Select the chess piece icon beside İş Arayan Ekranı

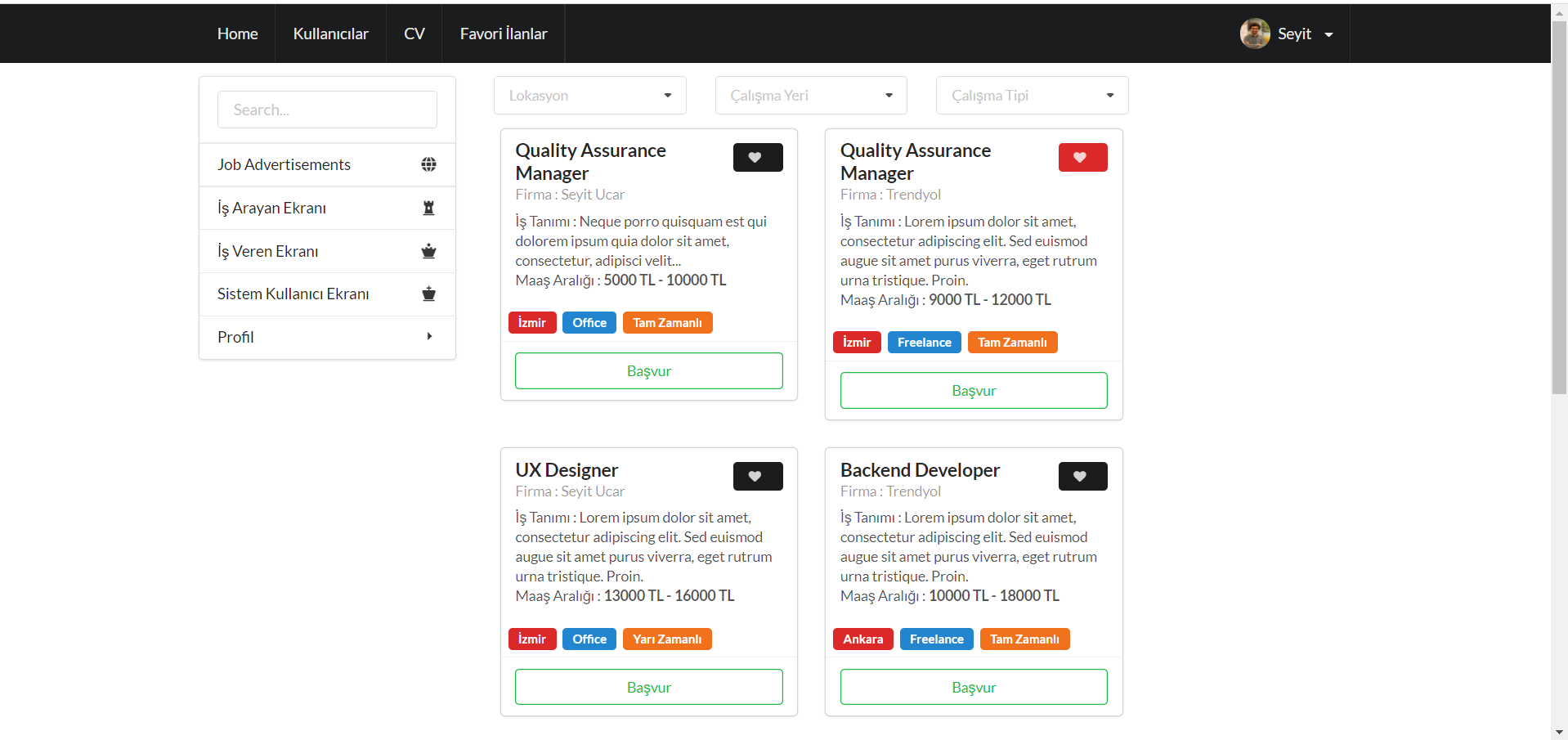[428, 208]
